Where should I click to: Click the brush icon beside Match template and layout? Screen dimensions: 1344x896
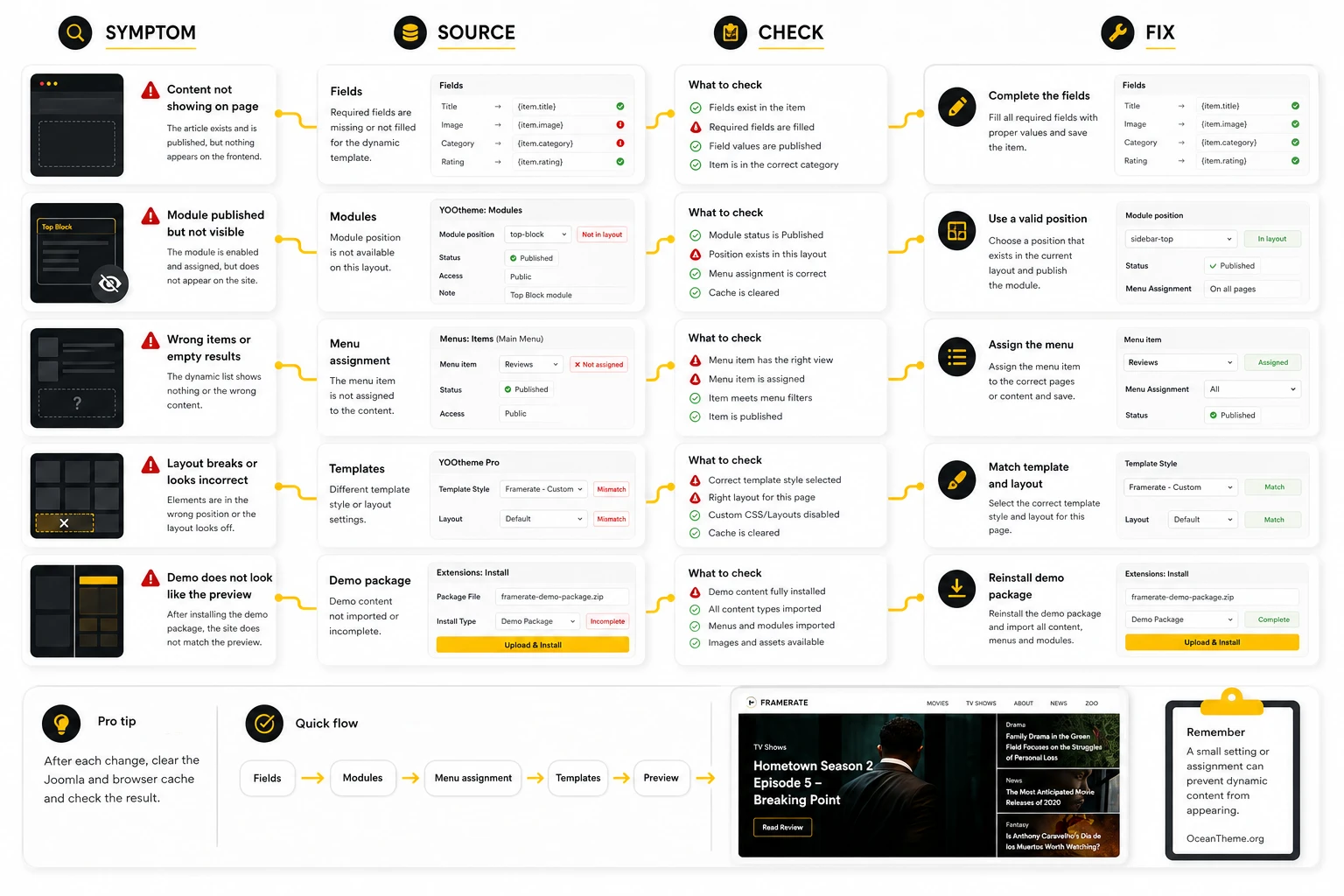tap(956, 479)
